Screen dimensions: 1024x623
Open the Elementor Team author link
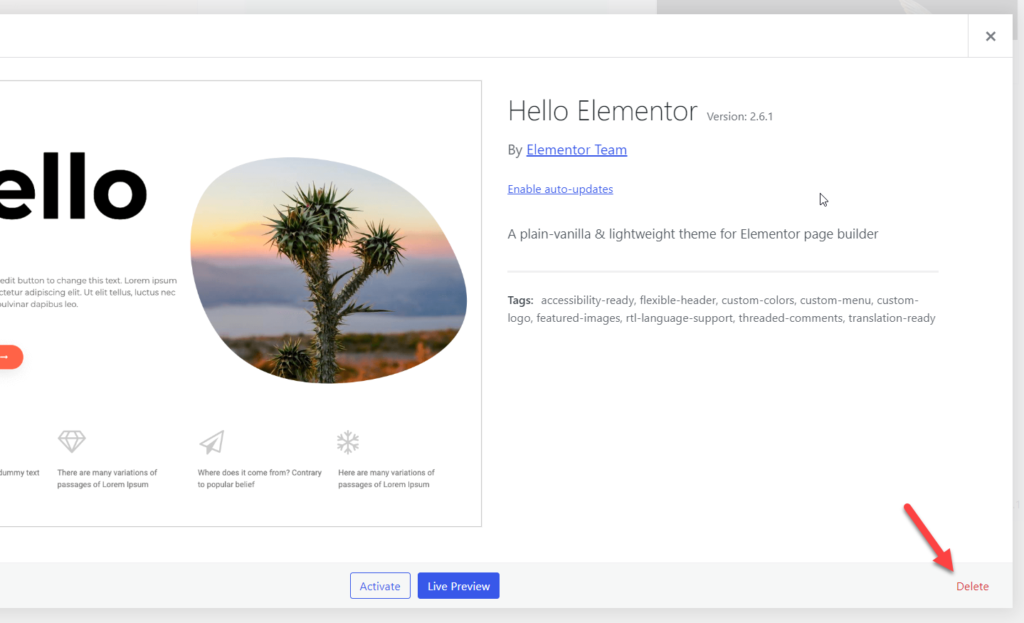577,150
